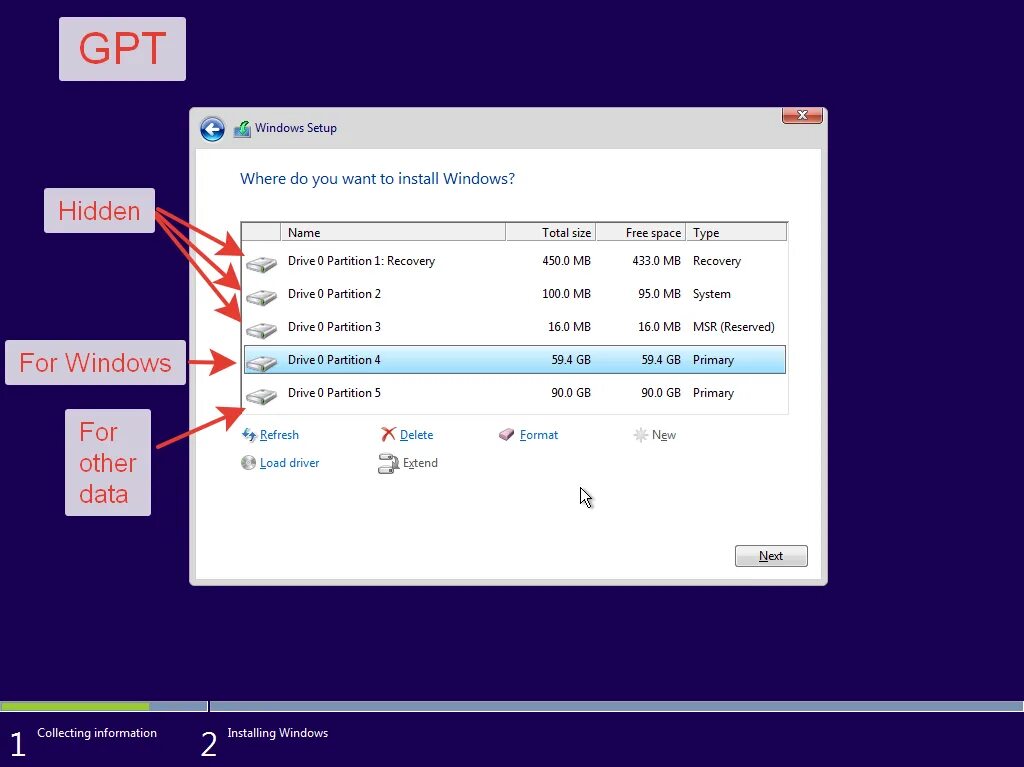The image size is (1024, 767).
Task: Click Next to continue installation
Action: [771, 556]
